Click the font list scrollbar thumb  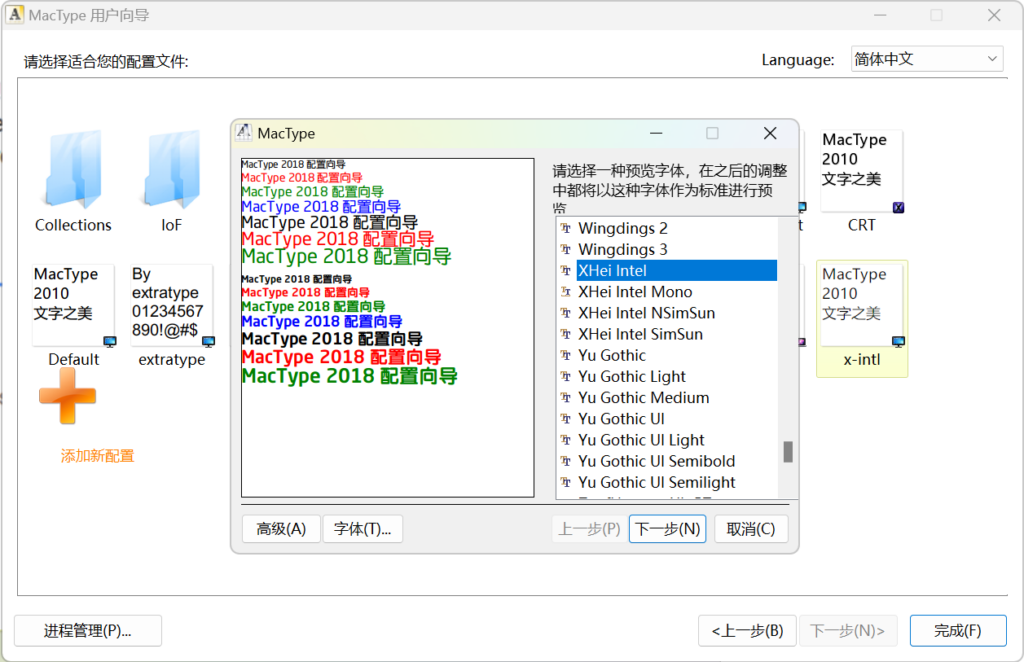tap(788, 452)
